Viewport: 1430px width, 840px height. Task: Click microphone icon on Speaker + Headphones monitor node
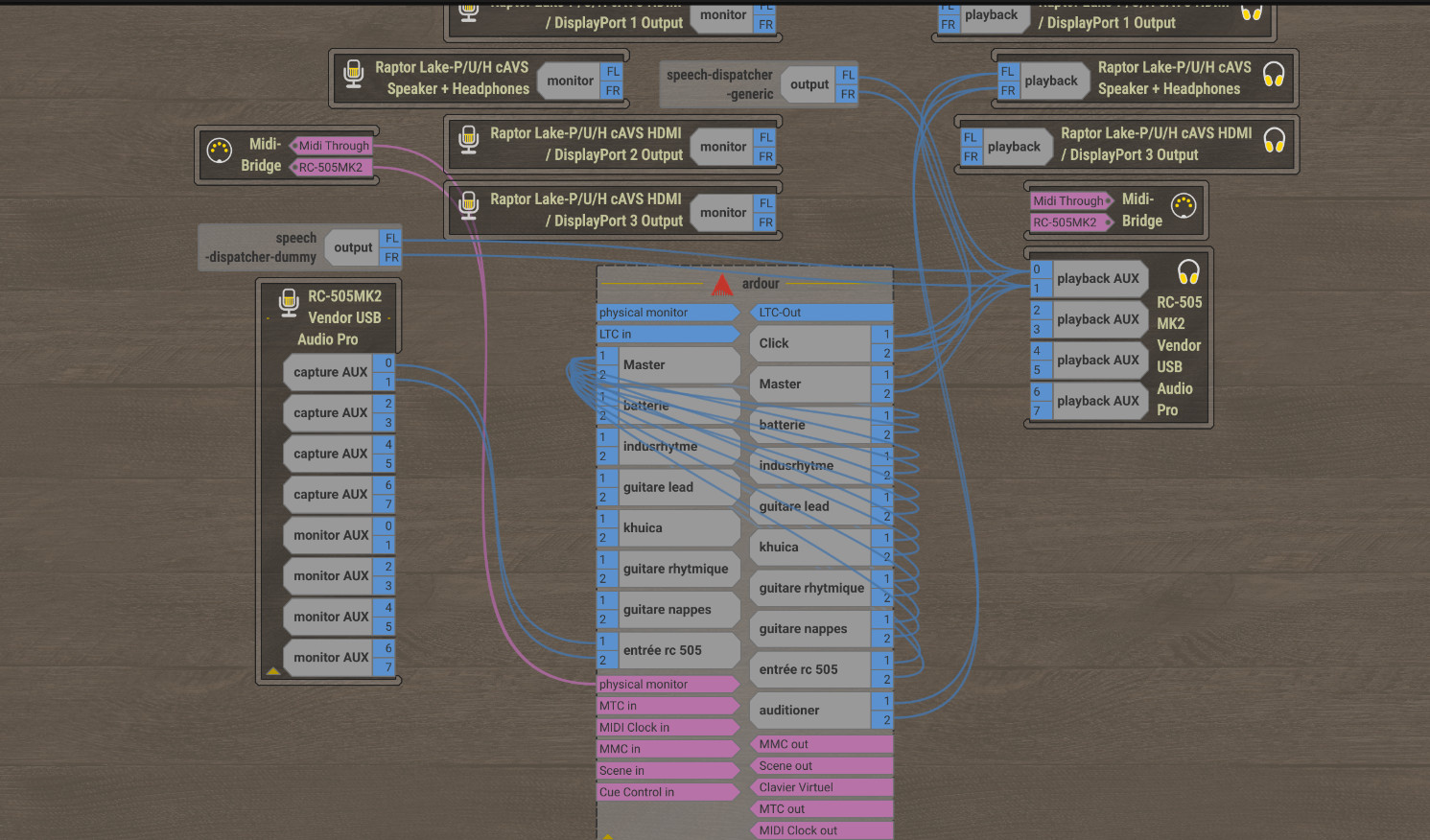[x=354, y=74]
